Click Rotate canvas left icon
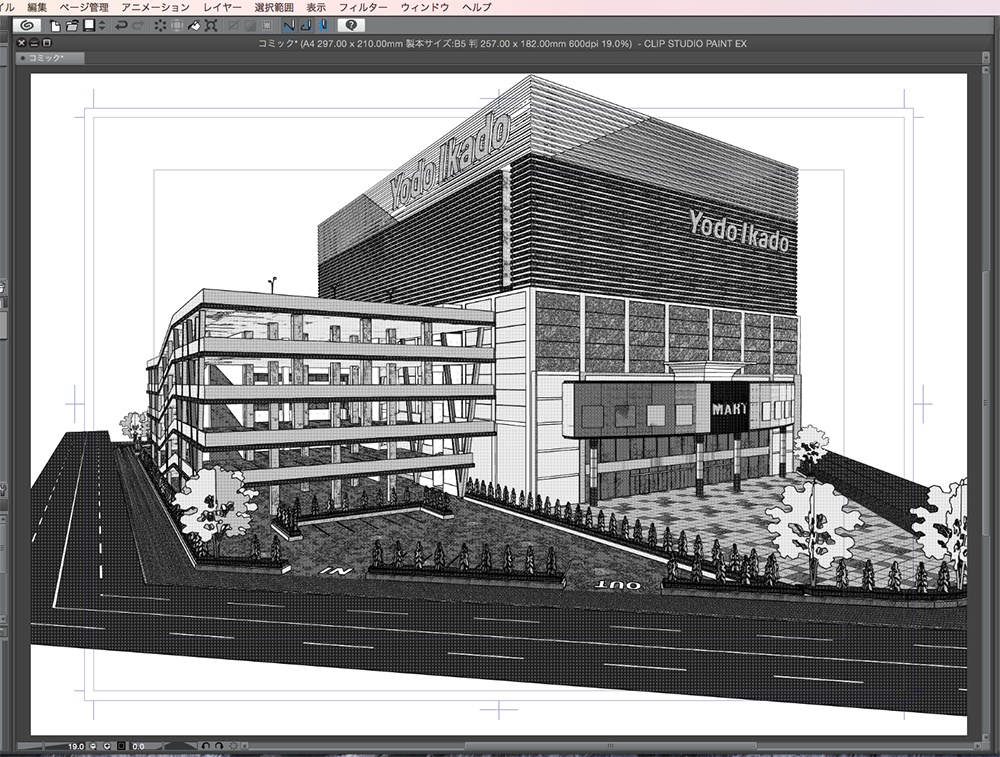Image resolution: width=1000 pixels, height=757 pixels. (x=205, y=746)
